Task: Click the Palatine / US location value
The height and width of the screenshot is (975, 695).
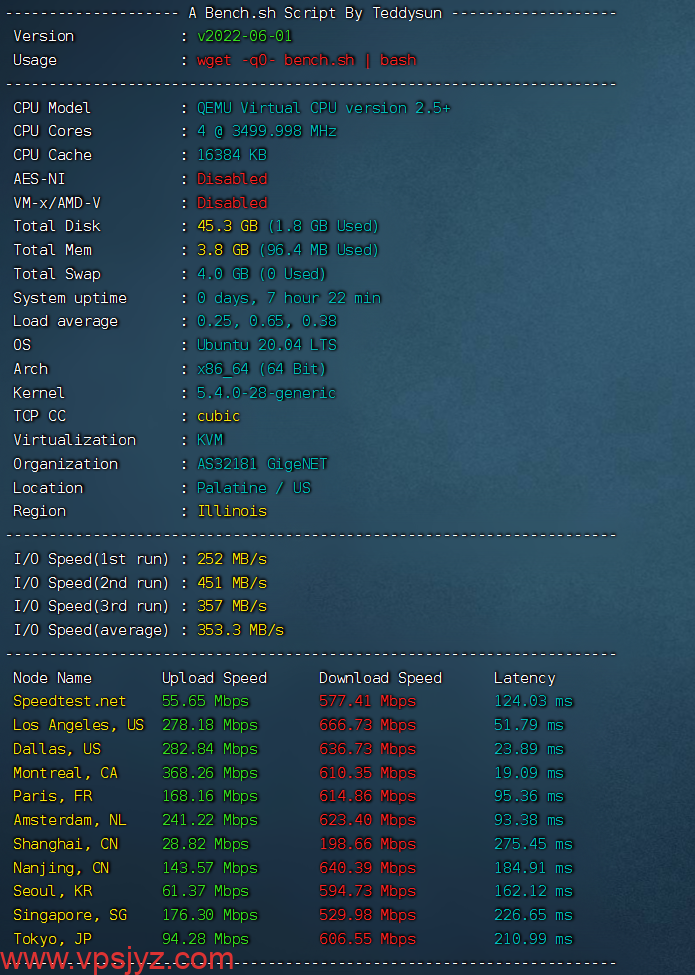Action: [254, 488]
